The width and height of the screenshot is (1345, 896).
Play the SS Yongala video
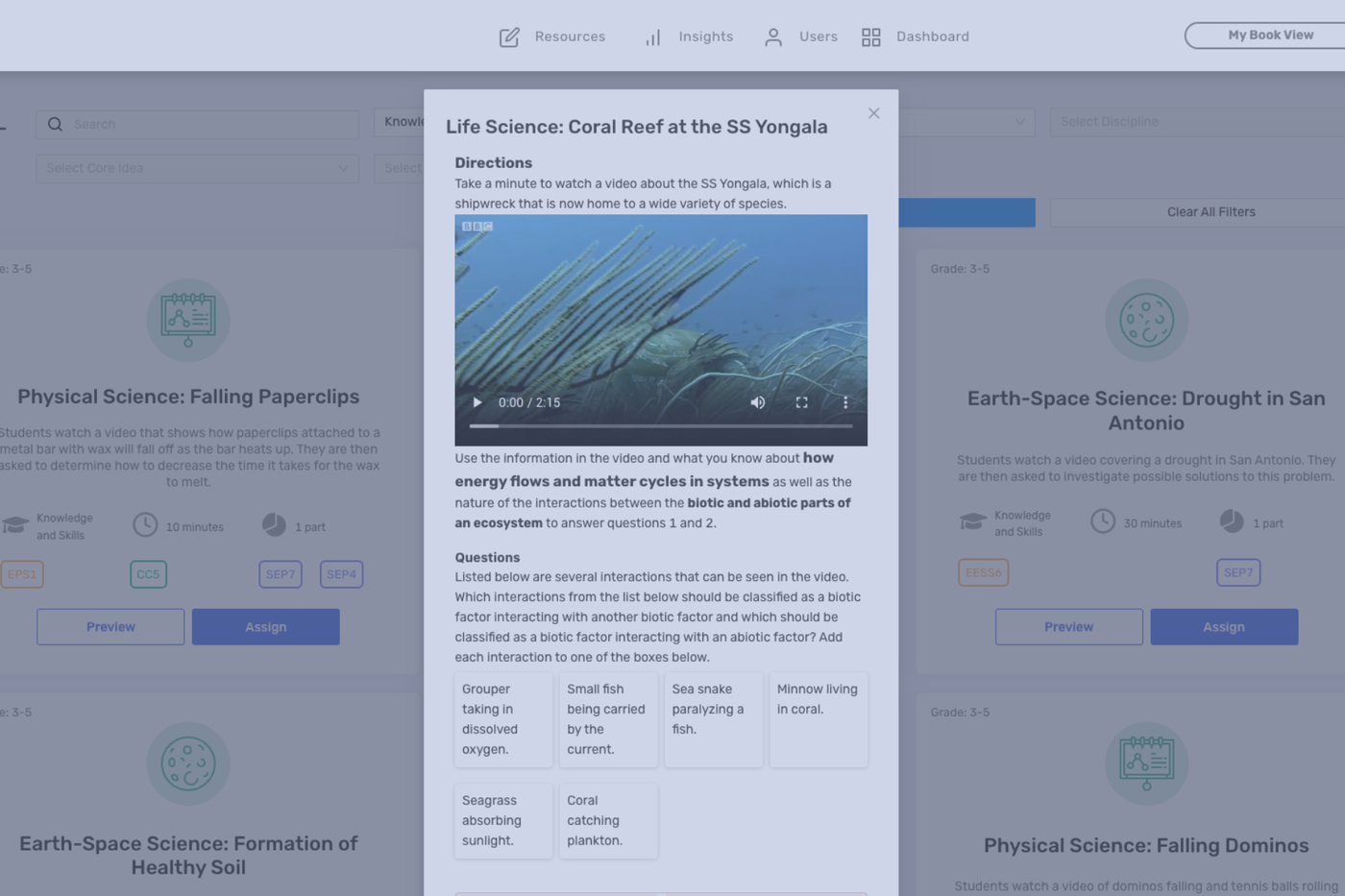coord(477,402)
